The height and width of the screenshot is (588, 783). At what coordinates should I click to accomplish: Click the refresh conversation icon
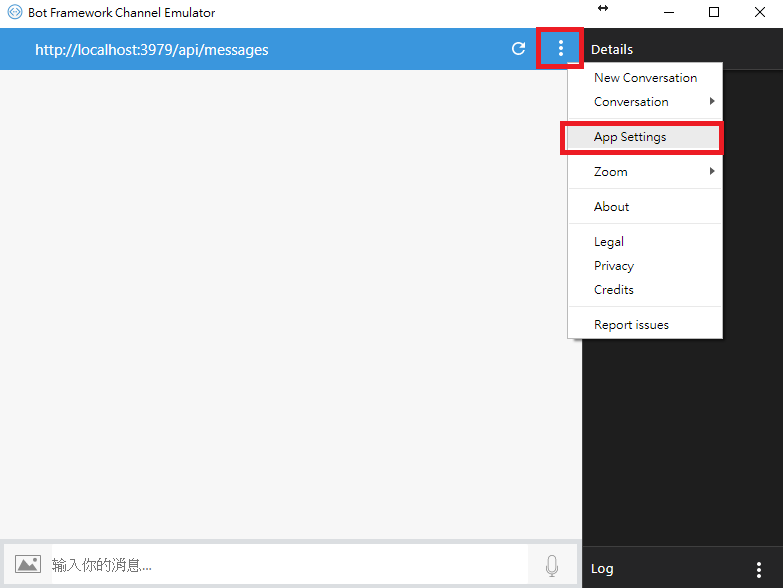click(518, 48)
